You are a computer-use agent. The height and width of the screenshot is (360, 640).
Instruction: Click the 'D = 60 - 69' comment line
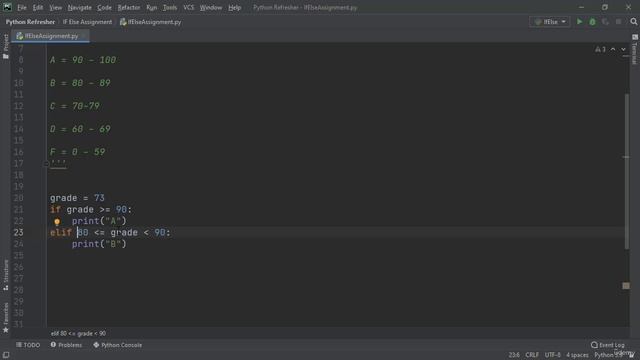point(80,129)
